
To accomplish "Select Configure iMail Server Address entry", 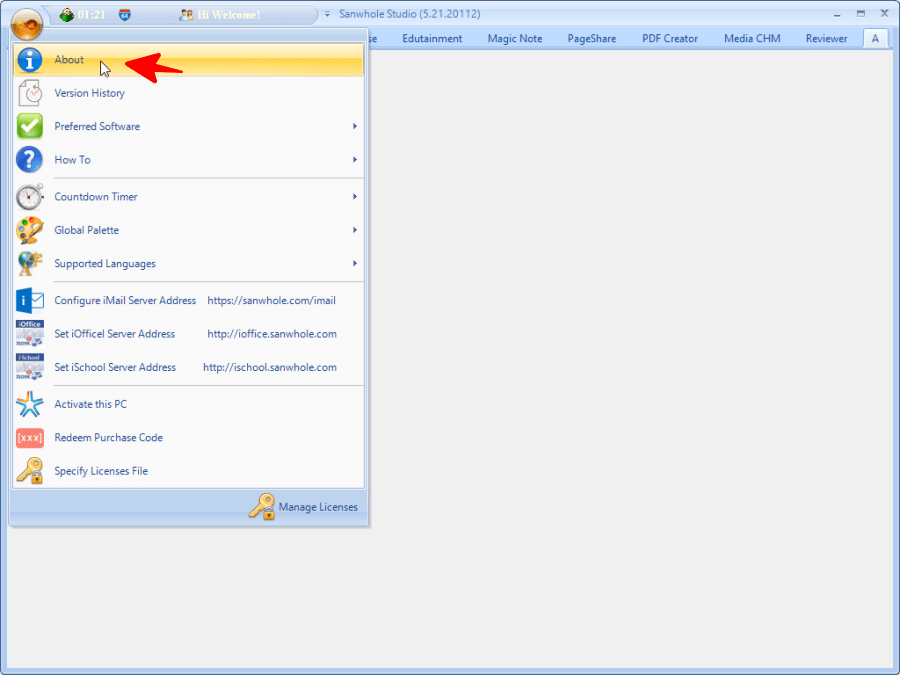I will click(x=189, y=300).
